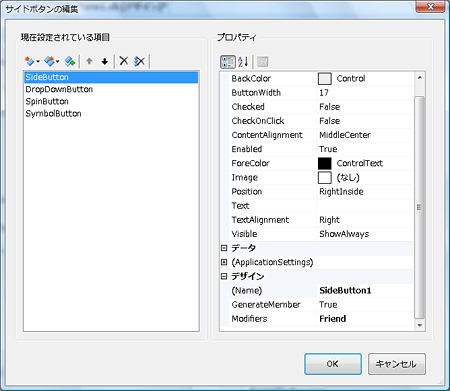
Task: Close the サイドボタンの編集 dialog
Action: [430, 7]
